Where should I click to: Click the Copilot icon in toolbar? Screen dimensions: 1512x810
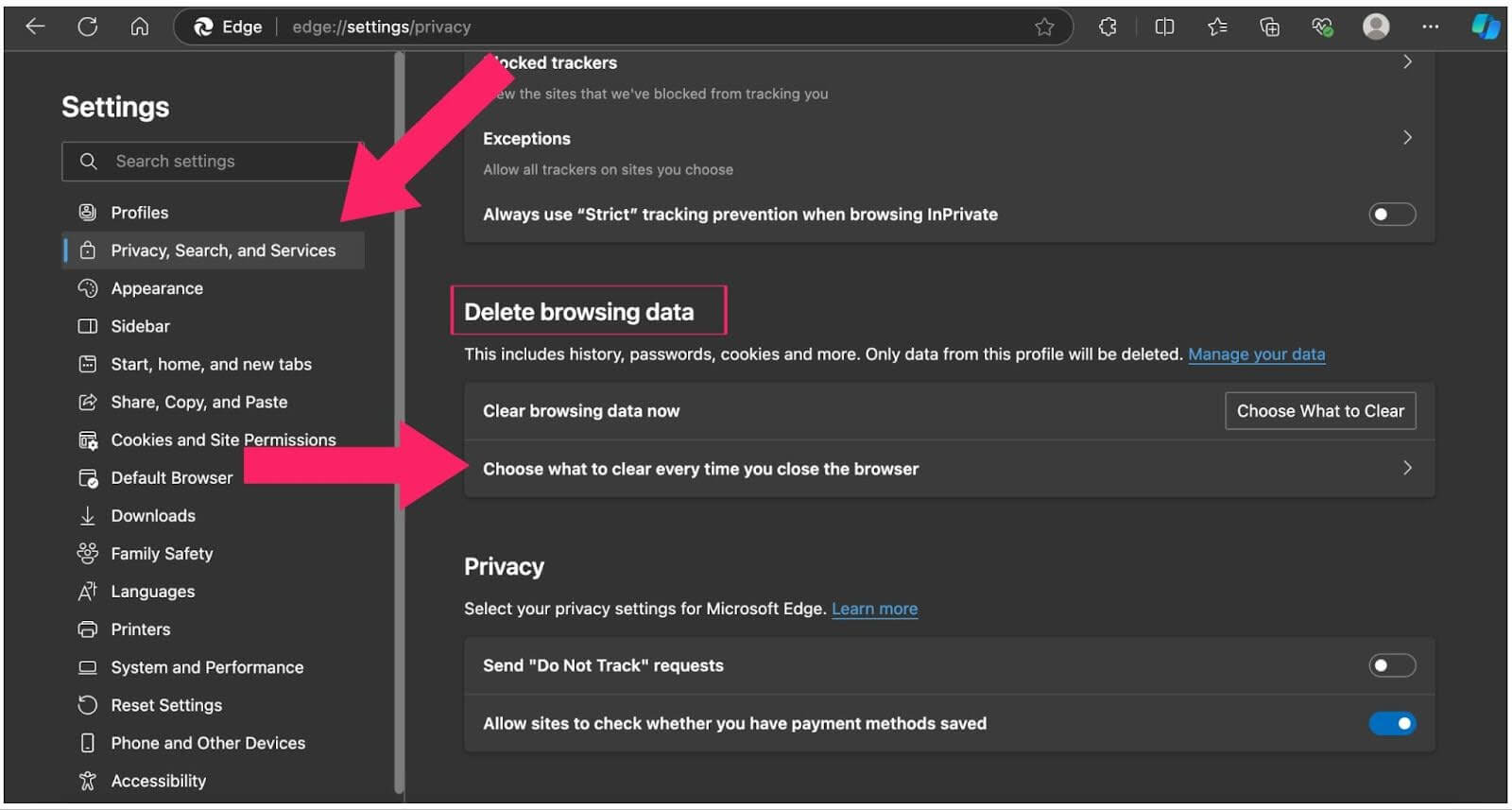[1485, 26]
